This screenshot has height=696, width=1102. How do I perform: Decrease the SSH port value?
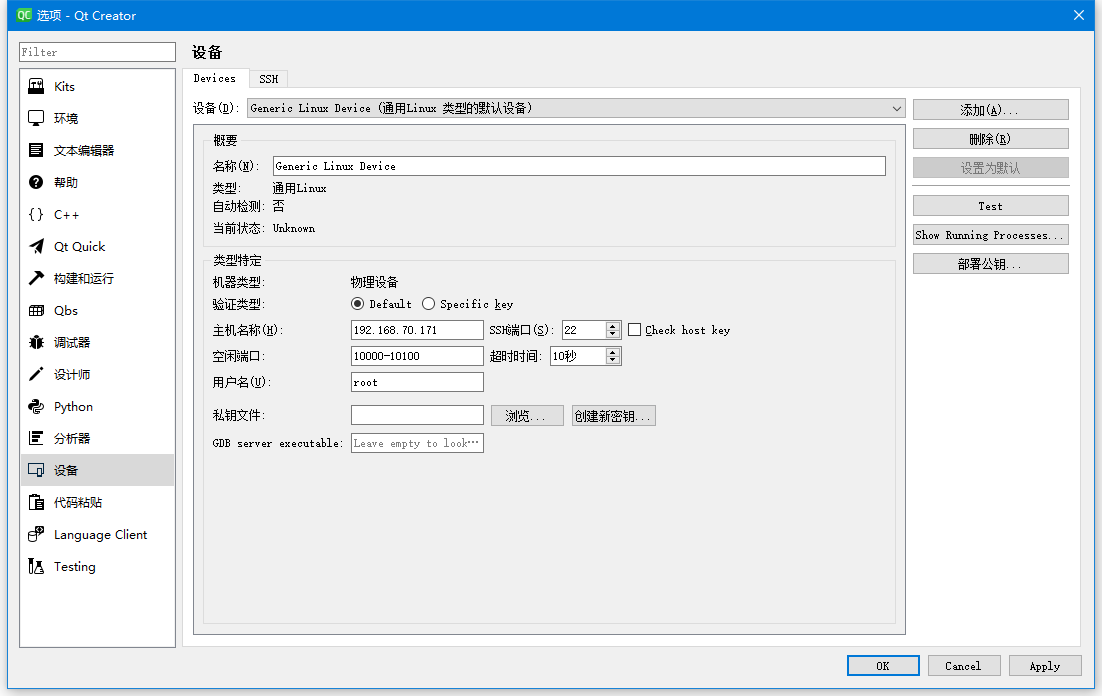[x=613, y=334]
